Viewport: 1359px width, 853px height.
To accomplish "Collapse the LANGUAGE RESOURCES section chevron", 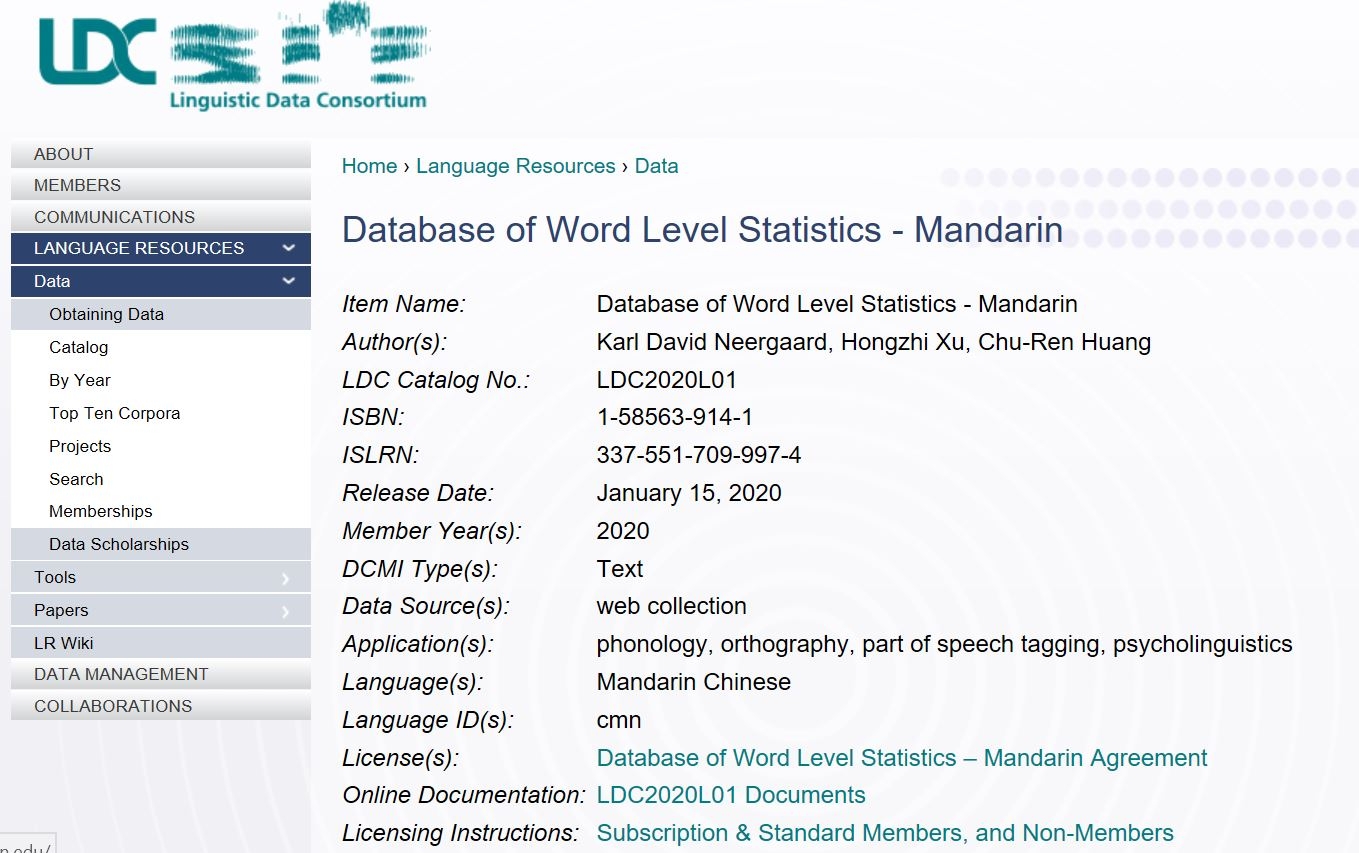I will point(289,248).
